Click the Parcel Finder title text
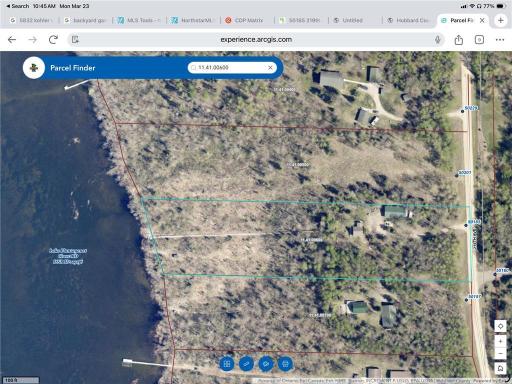This screenshot has height=384, width=512. coord(73,68)
